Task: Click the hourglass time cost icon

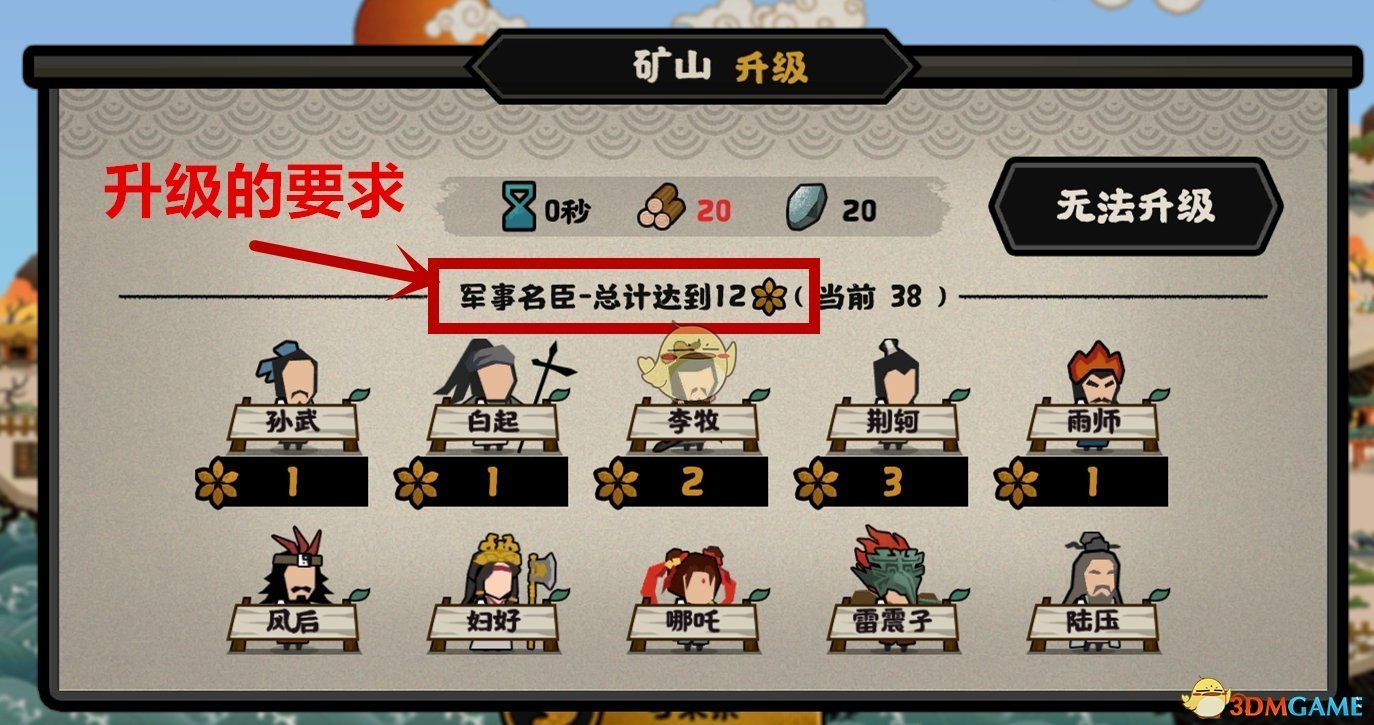Action: click(518, 209)
